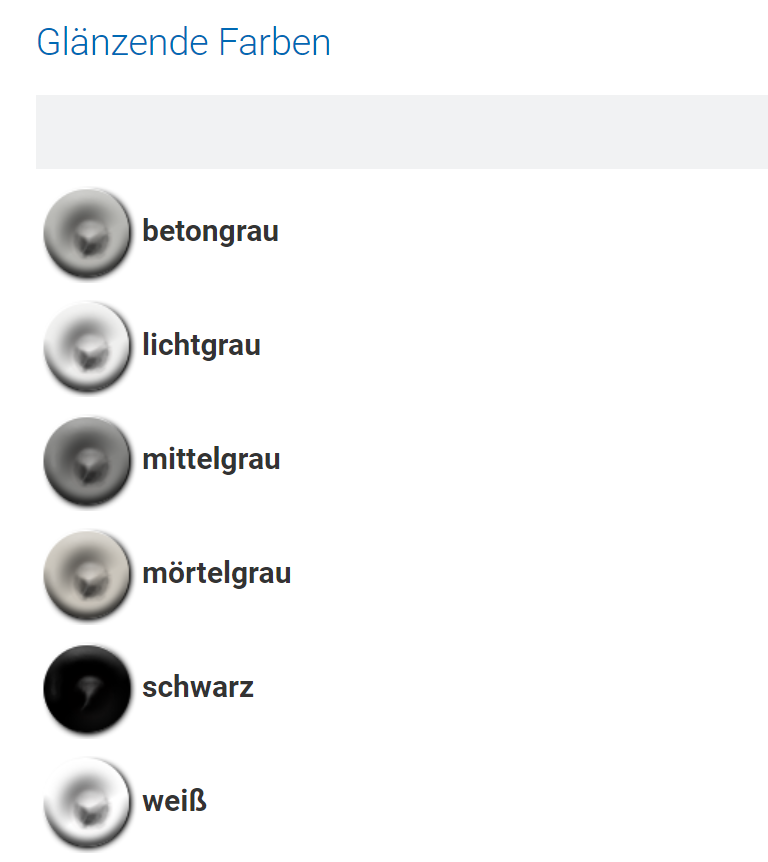
Task: Click the center of the mittelgrau cap
Action: click(87, 461)
